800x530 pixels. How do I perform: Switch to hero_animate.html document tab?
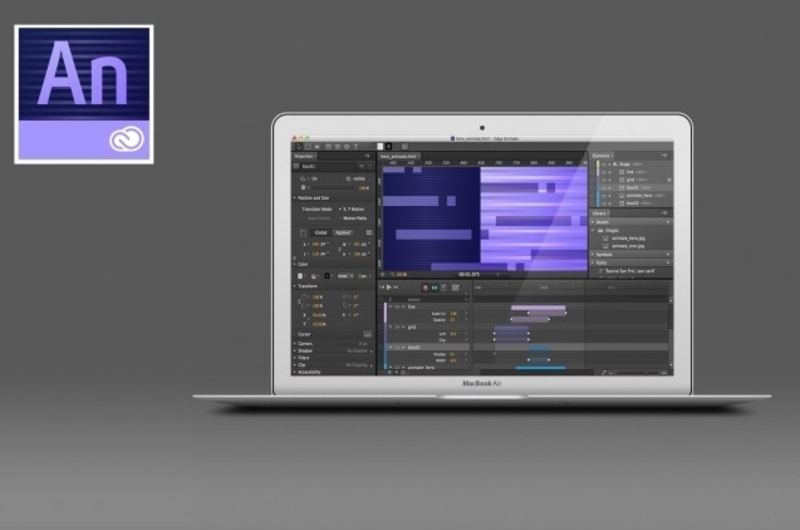pos(399,156)
